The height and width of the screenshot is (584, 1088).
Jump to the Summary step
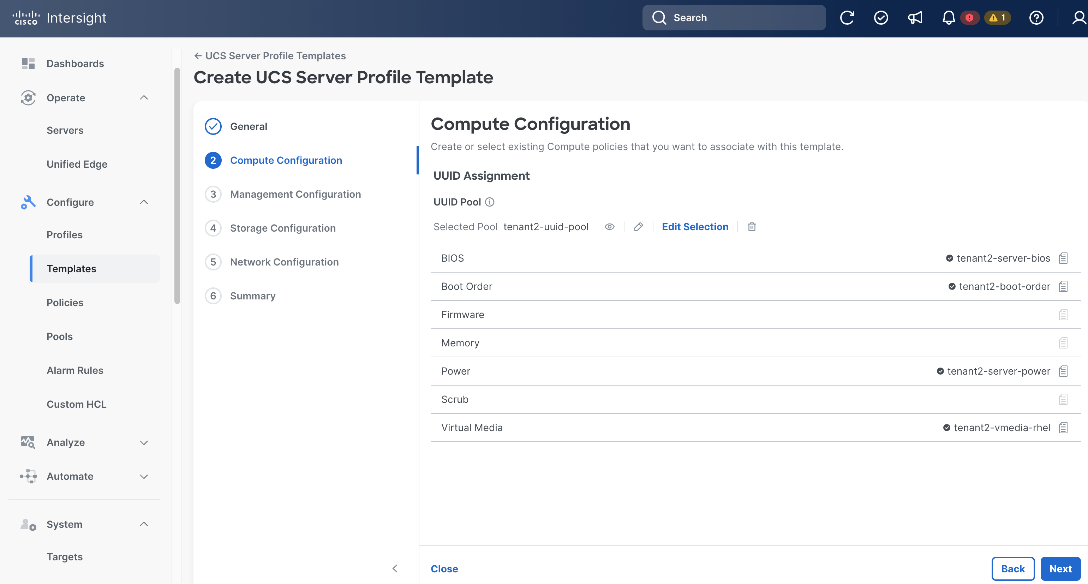(253, 295)
